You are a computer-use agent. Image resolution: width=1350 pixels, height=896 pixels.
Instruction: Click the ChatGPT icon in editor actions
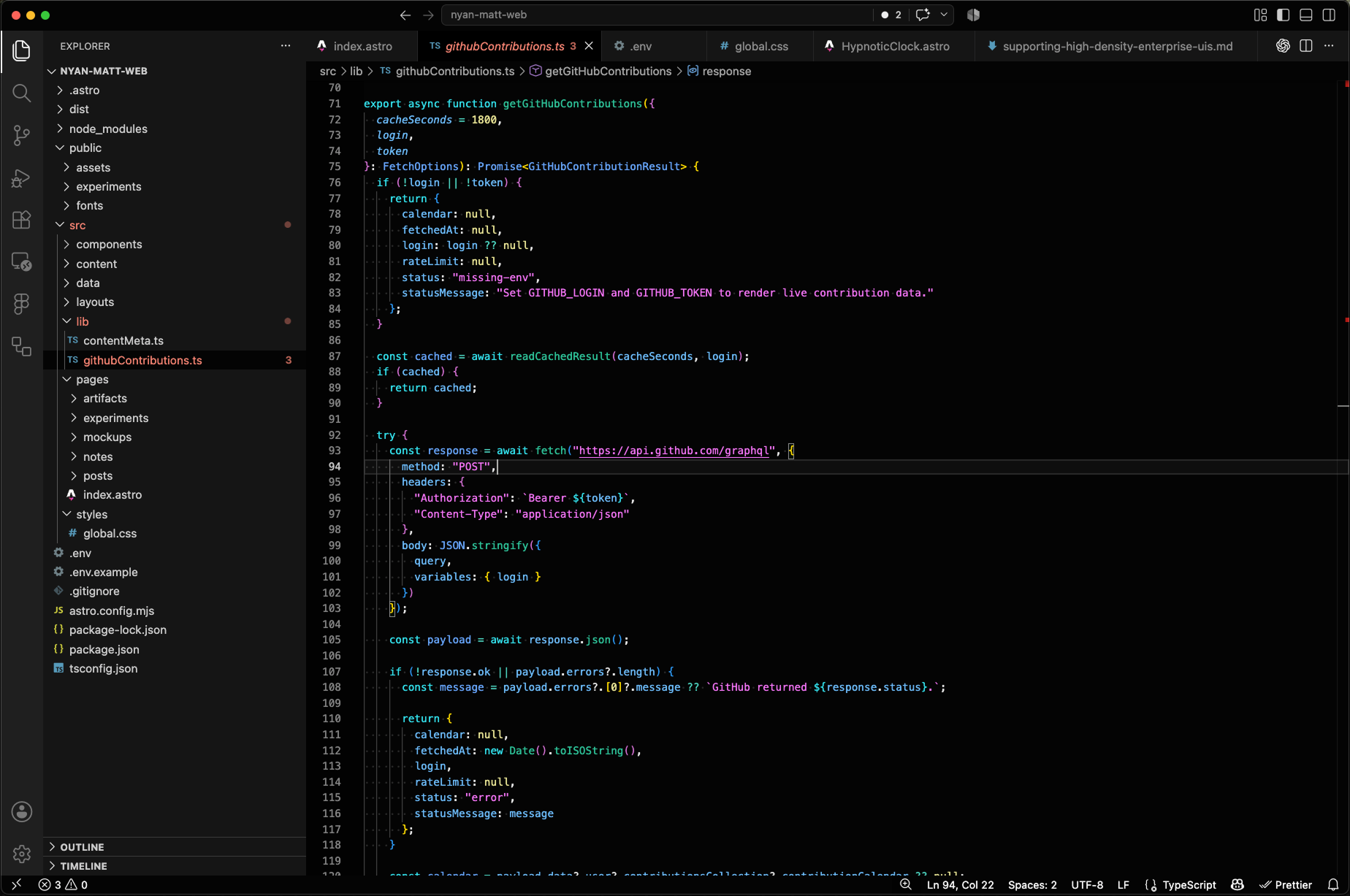tap(1283, 45)
